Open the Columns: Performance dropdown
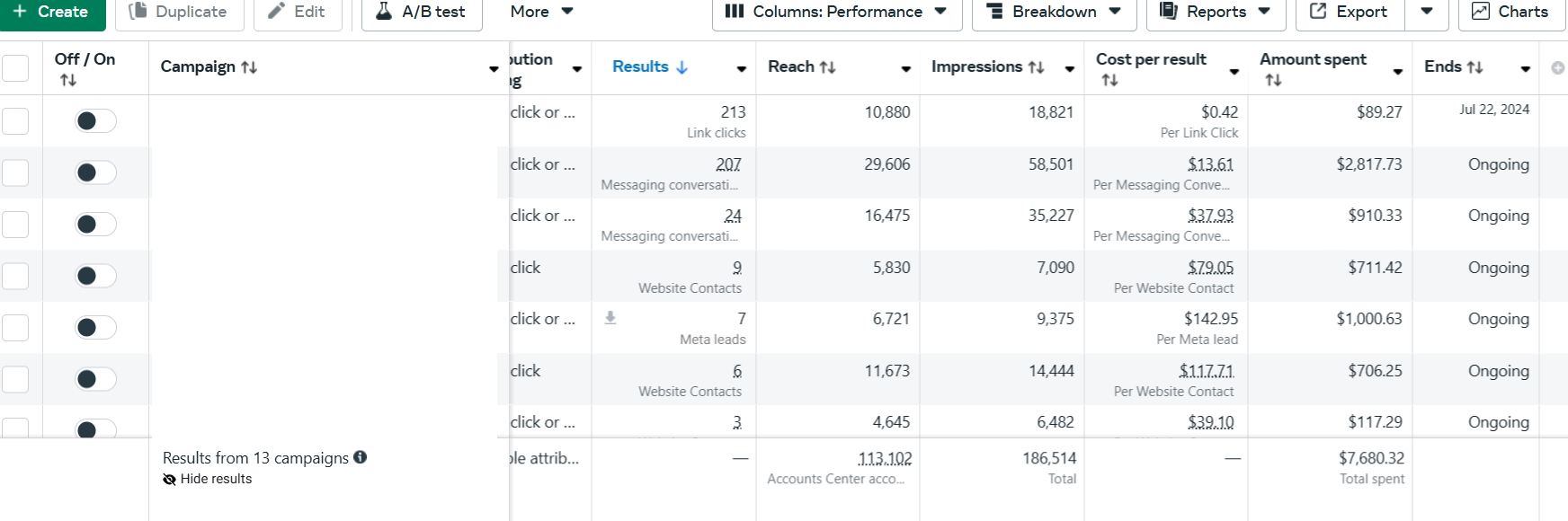1568x521 pixels. 836,13
